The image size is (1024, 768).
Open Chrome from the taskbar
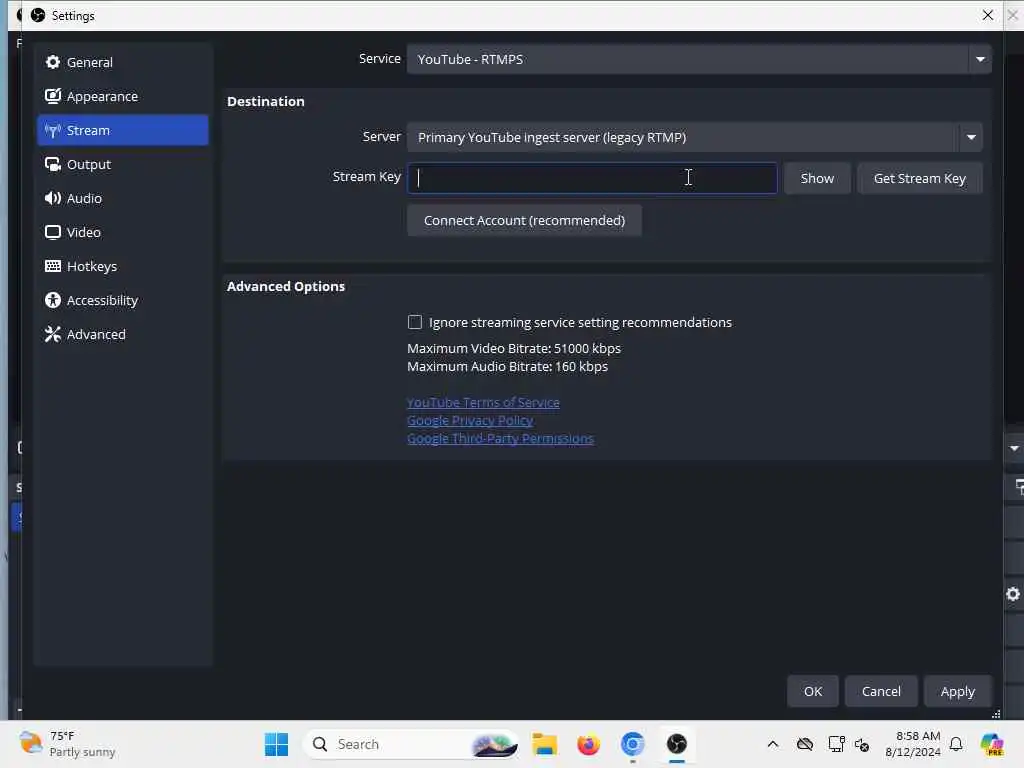[632, 744]
